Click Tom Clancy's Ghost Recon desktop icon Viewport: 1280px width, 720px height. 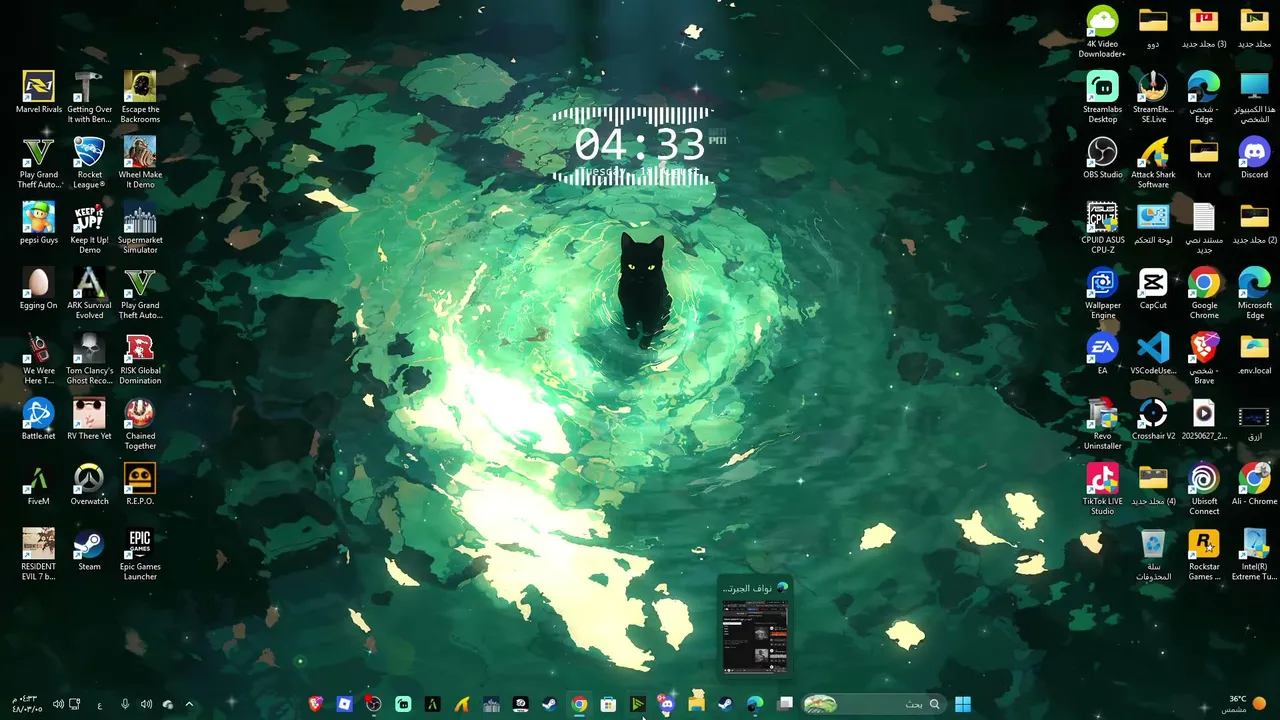[90, 359]
